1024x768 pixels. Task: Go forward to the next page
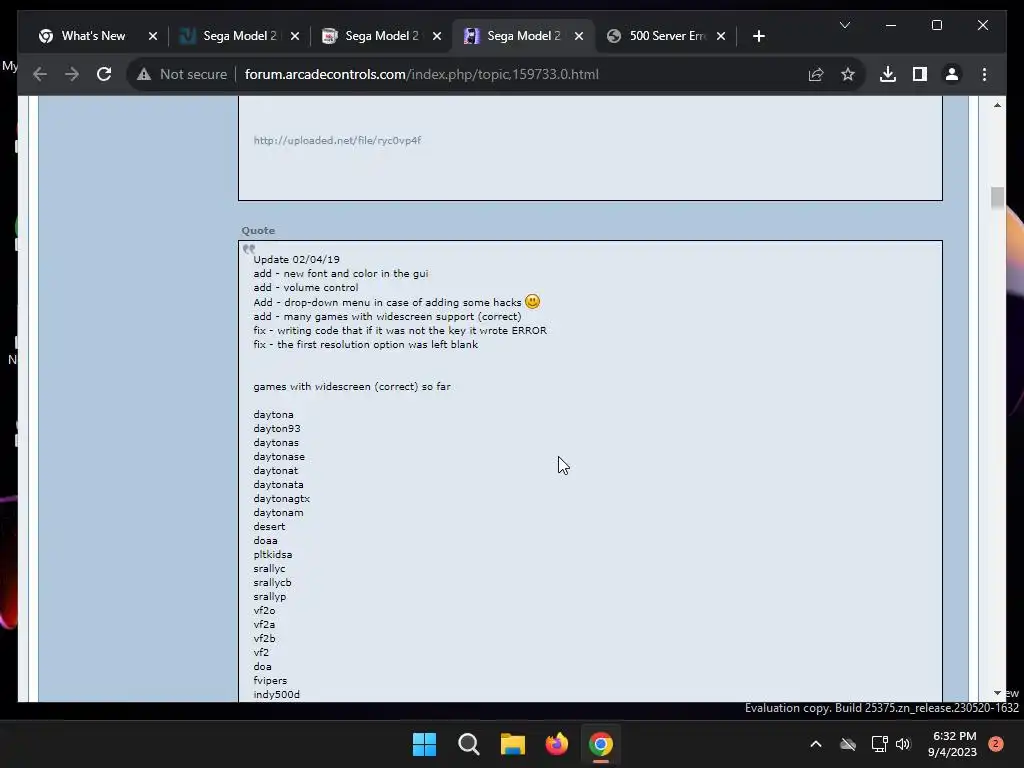(x=72, y=74)
